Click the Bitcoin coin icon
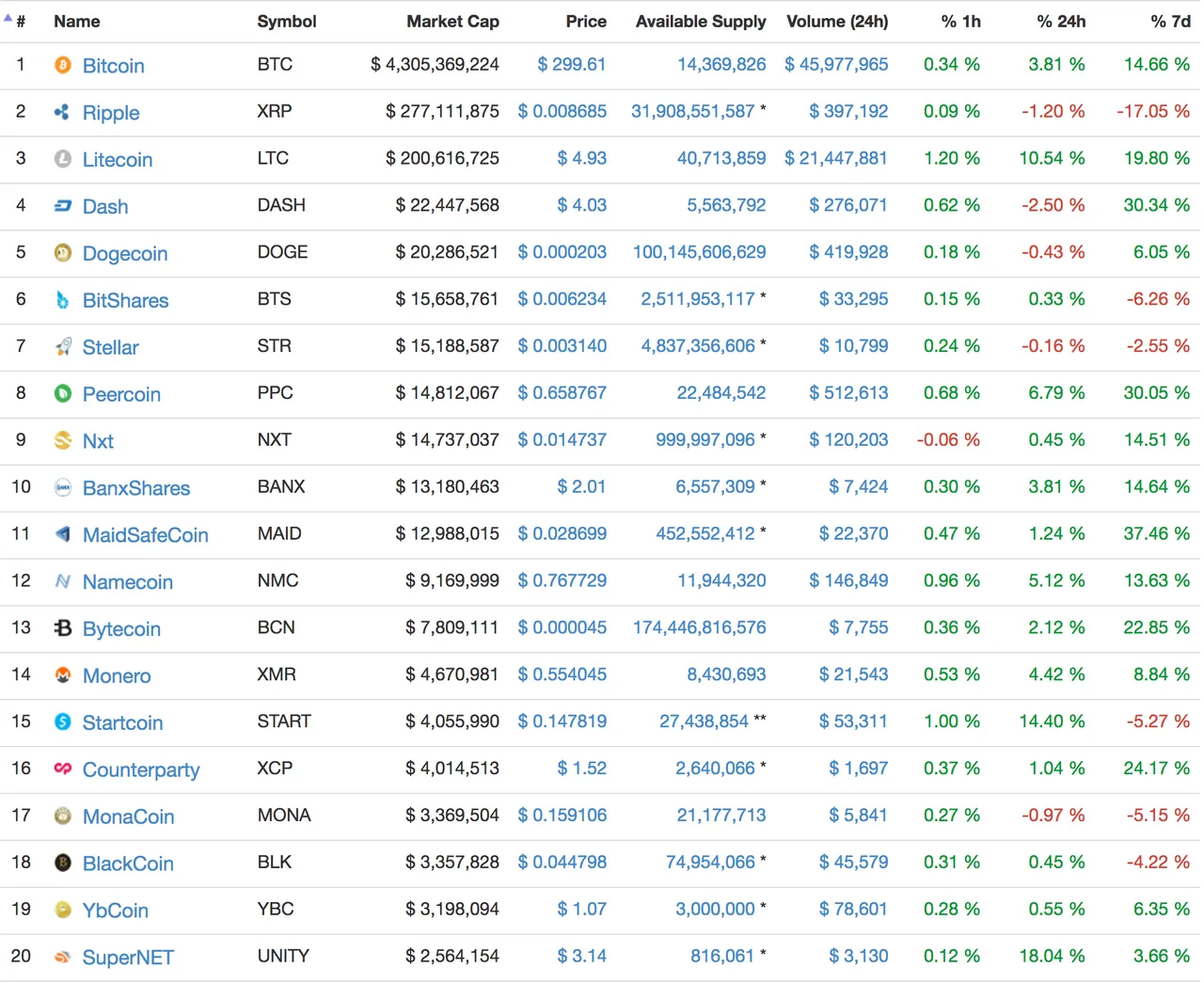The image size is (1204, 983). coord(63,65)
